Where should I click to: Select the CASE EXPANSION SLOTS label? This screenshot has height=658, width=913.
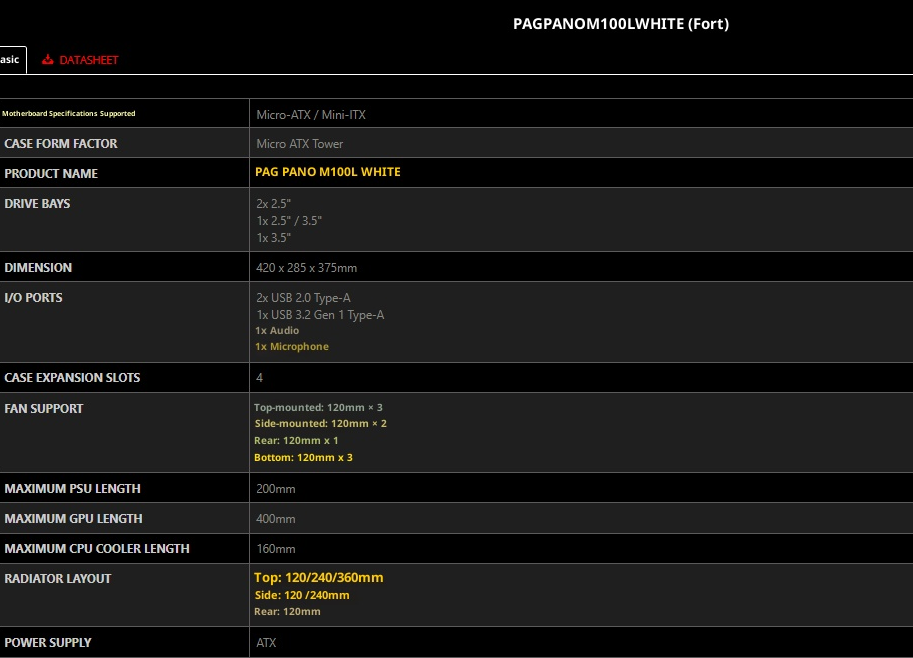[x=72, y=377]
